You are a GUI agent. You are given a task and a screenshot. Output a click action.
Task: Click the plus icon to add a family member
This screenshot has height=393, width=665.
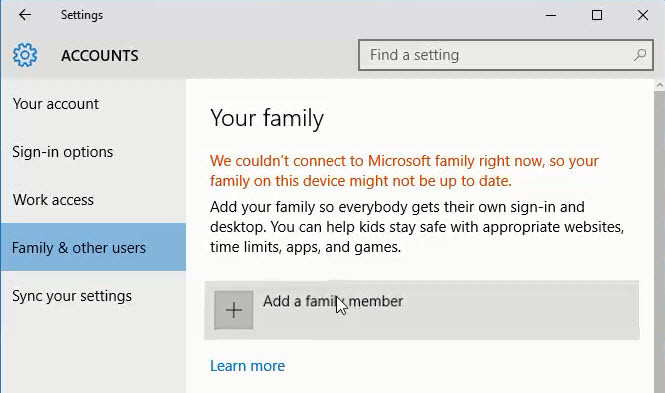click(x=234, y=310)
